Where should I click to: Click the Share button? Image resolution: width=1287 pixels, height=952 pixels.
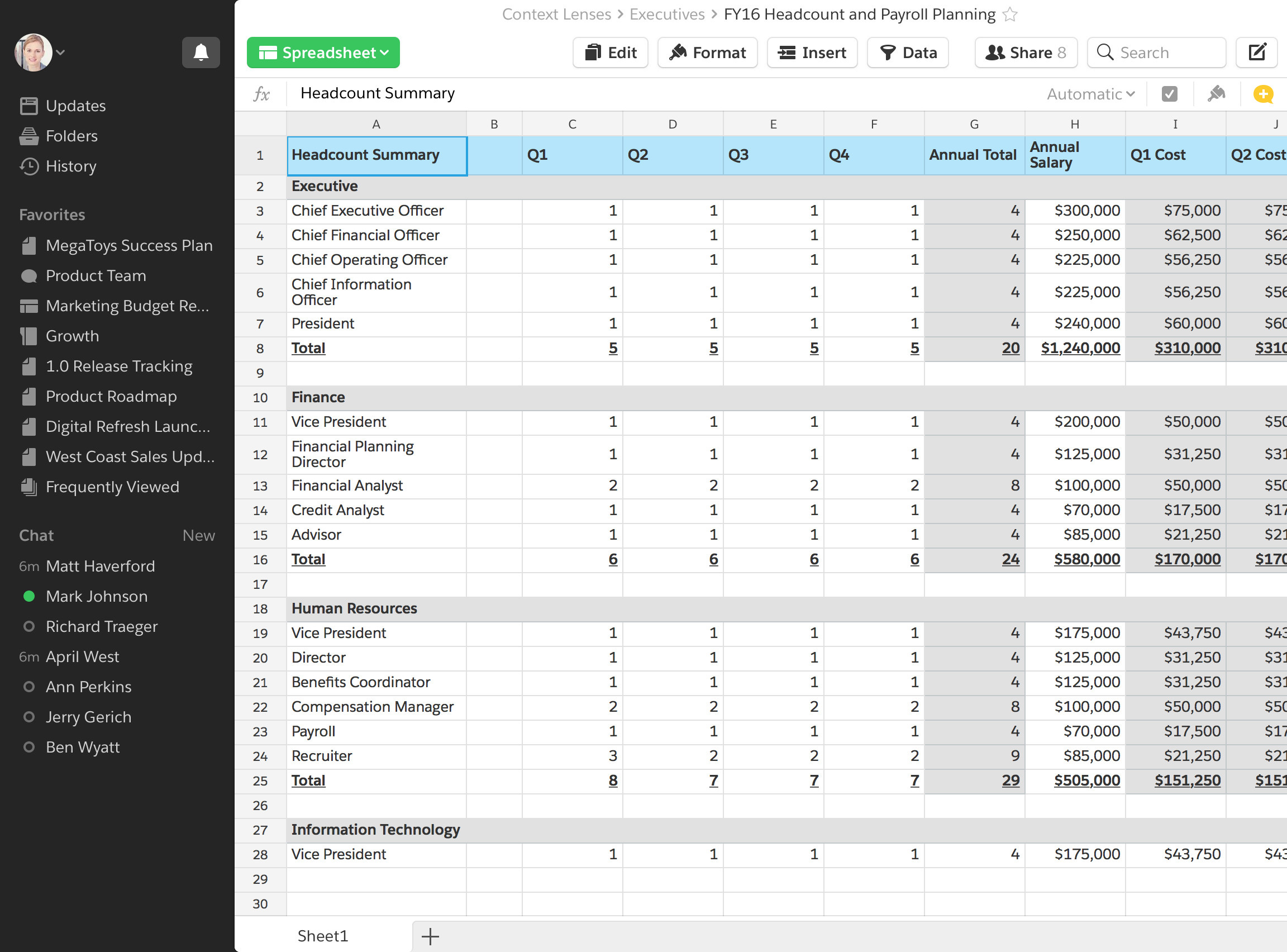point(1026,53)
